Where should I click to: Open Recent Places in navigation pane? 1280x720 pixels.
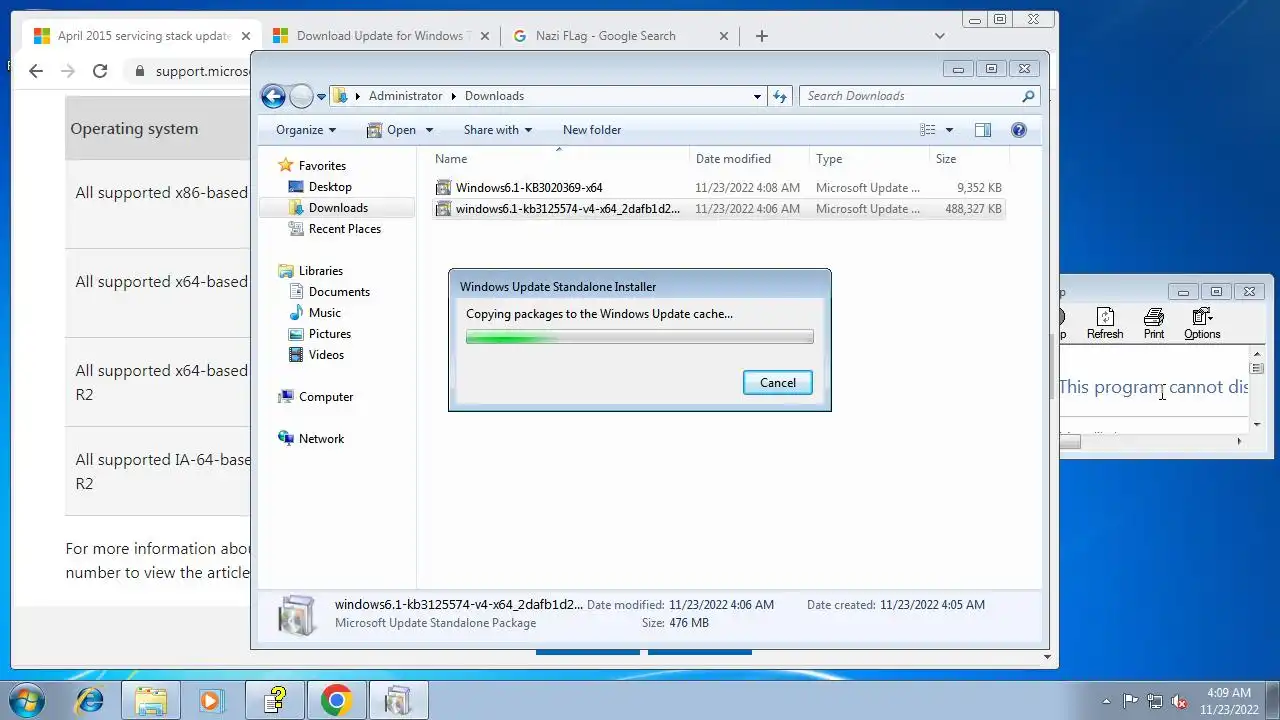click(x=345, y=229)
